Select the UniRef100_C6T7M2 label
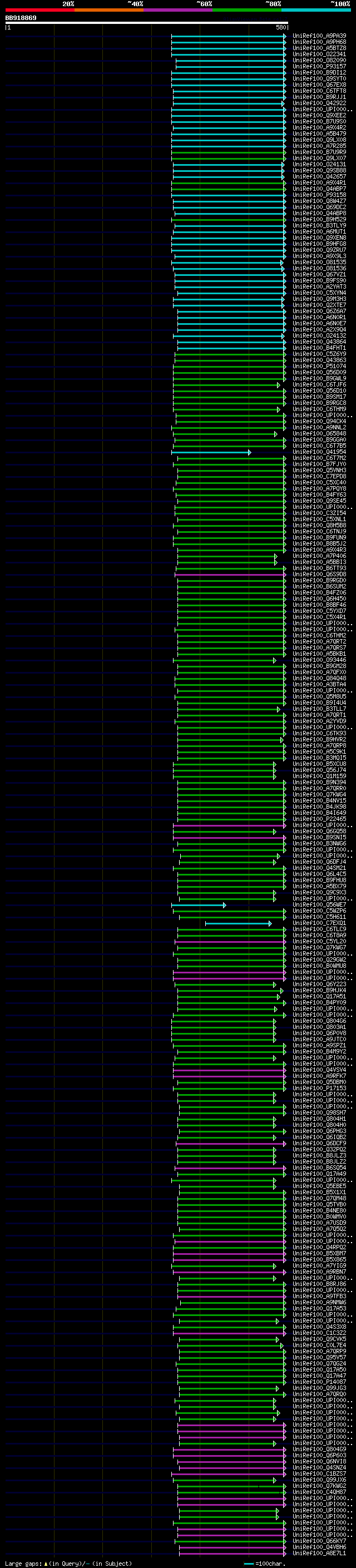 319,458
